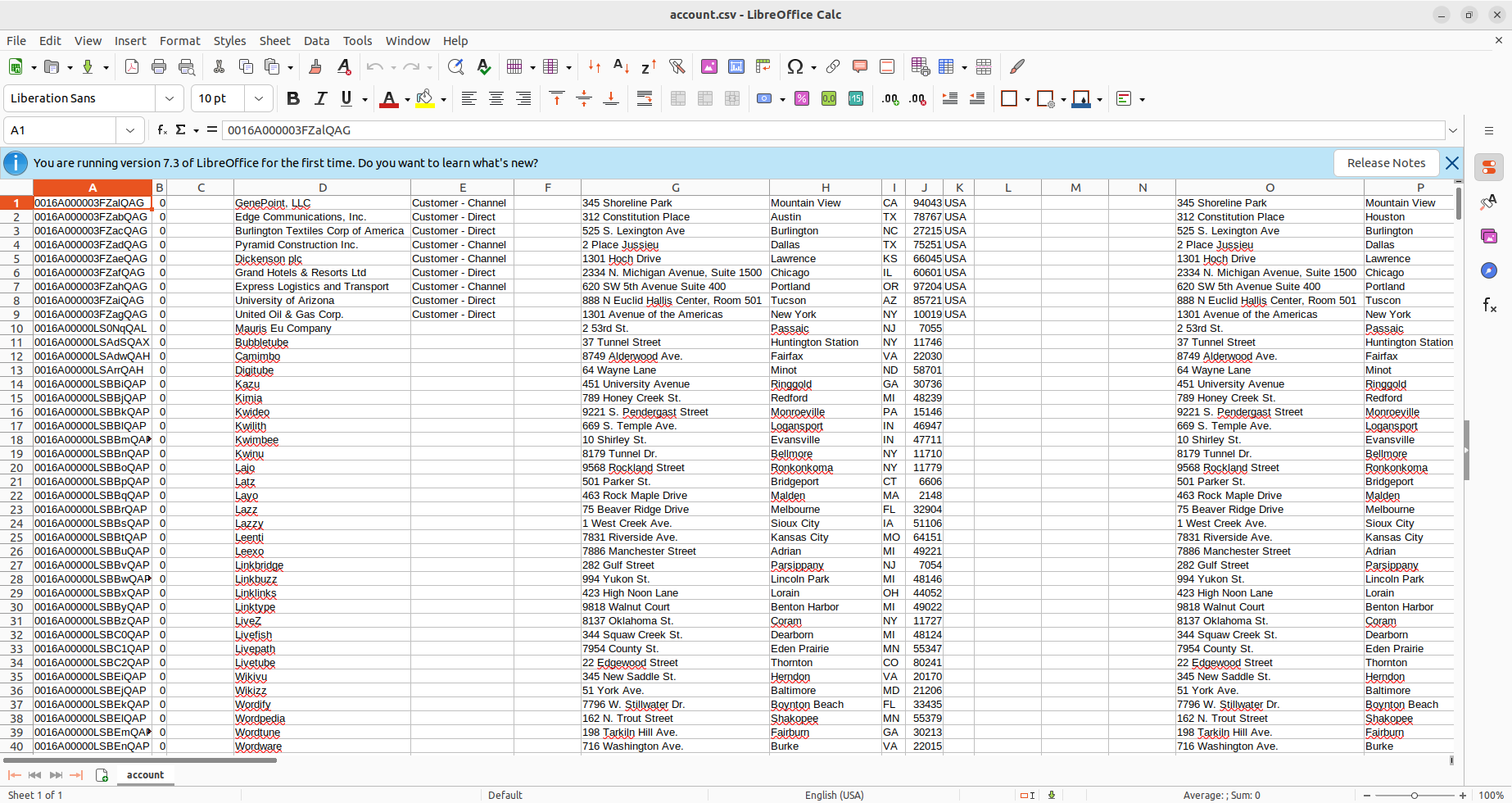The width and height of the screenshot is (1512, 803).
Task: Expand the font name dropdown
Action: tap(170, 99)
